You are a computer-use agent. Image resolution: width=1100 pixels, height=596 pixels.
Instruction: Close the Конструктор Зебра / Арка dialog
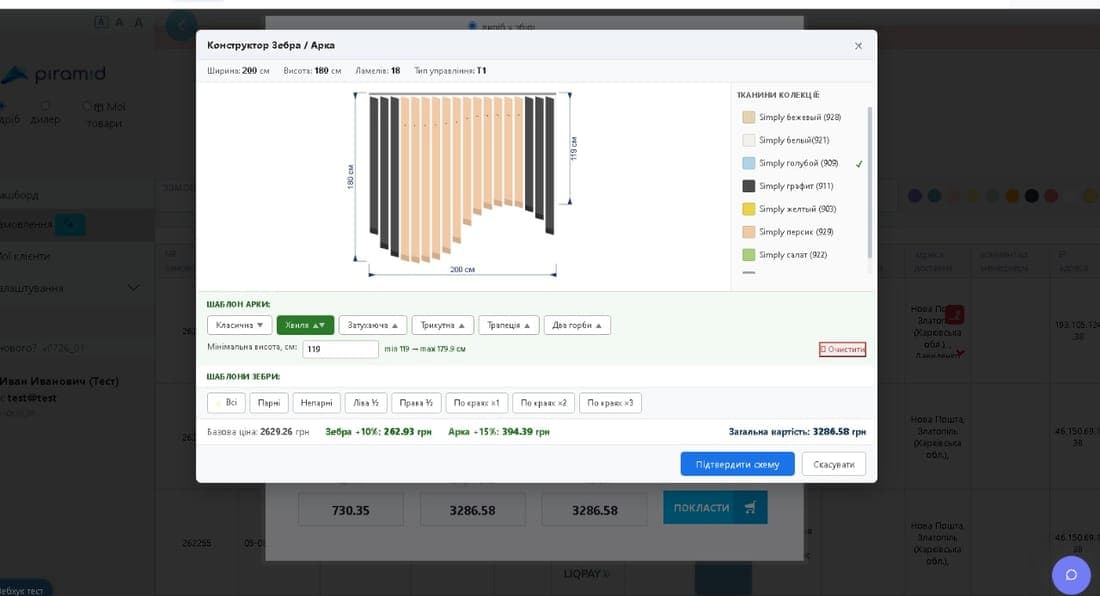tap(858, 46)
